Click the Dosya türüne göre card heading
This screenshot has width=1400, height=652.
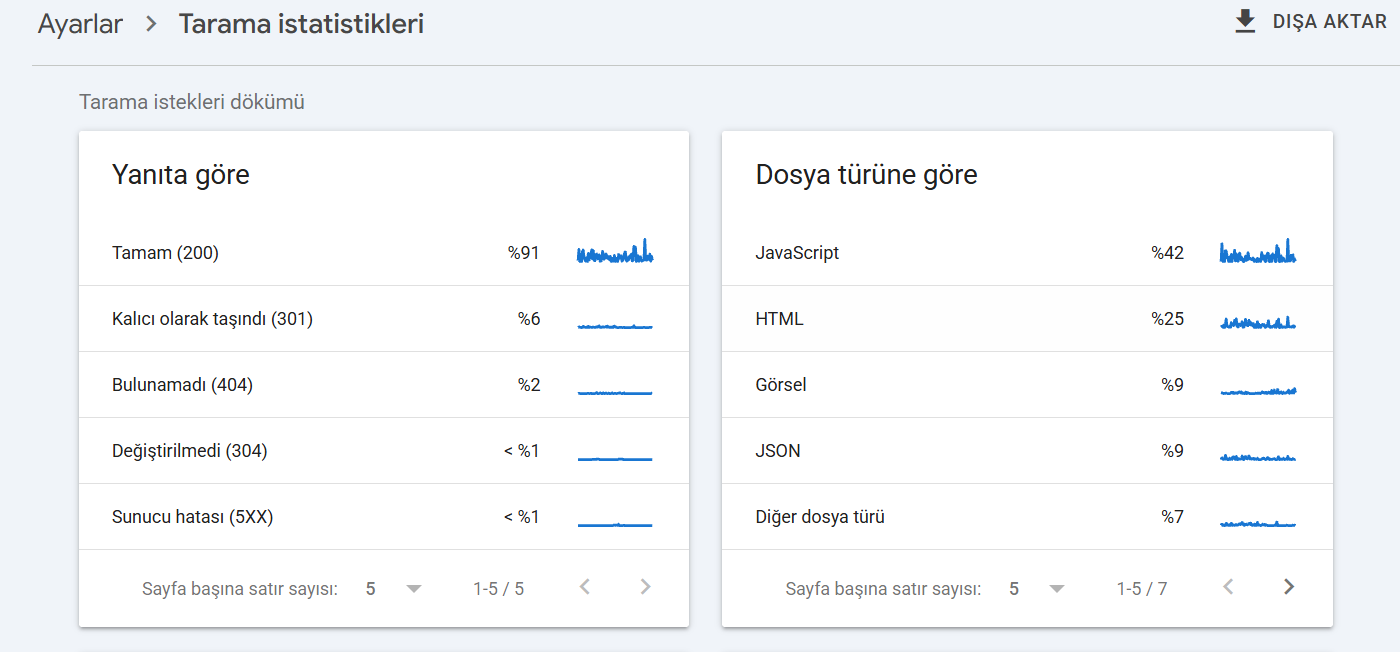click(867, 175)
